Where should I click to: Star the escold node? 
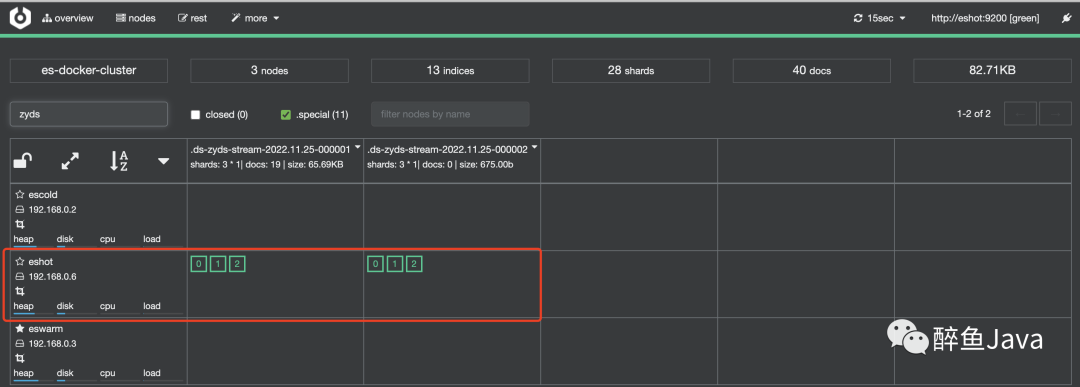pyautogui.click(x=20, y=195)
